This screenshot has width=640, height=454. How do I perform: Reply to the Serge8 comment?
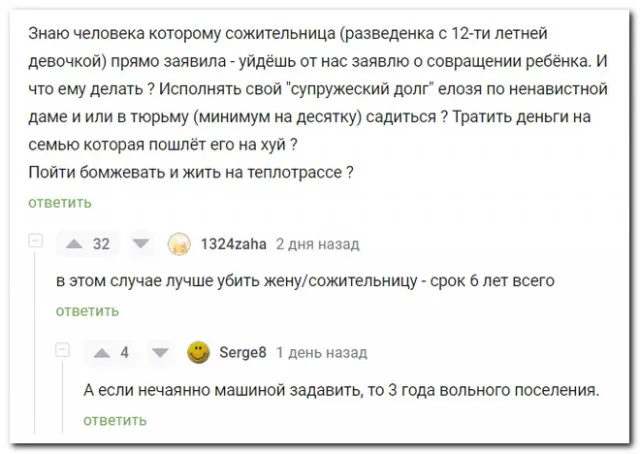(x=115, y=420)
